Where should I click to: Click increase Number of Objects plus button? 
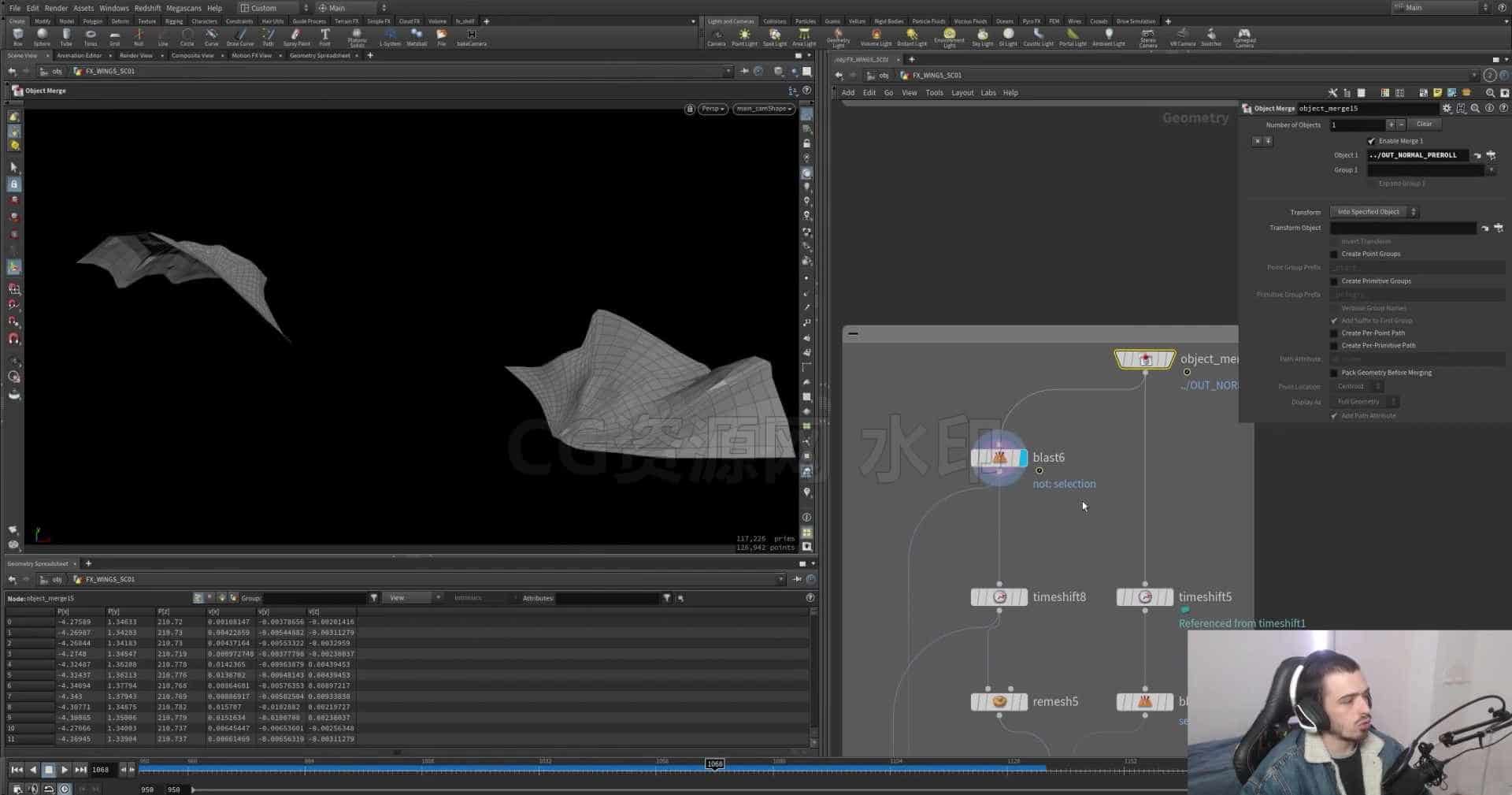tap(1391, 124)
